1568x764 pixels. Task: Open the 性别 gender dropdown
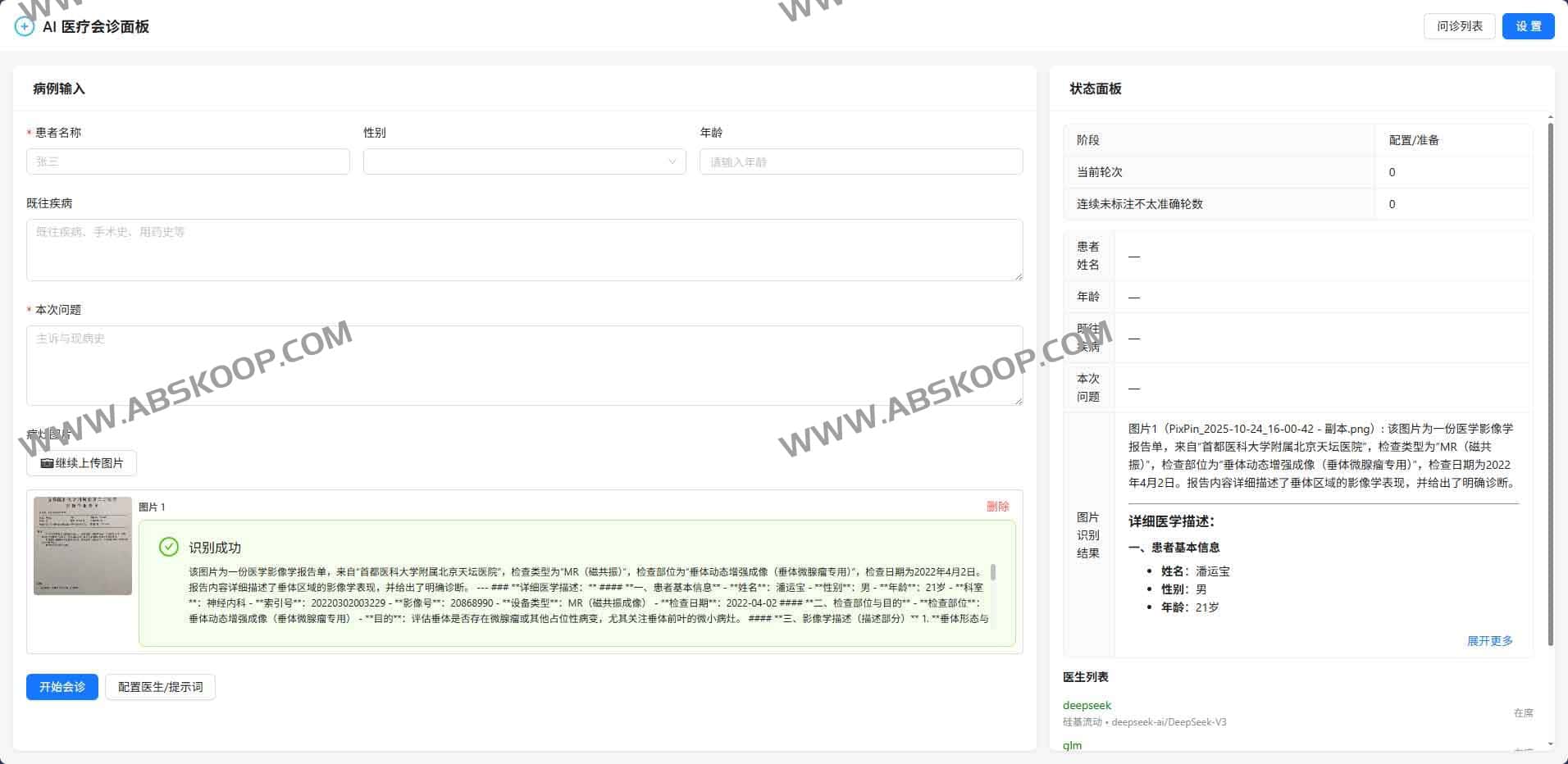(x=525, y=161)
